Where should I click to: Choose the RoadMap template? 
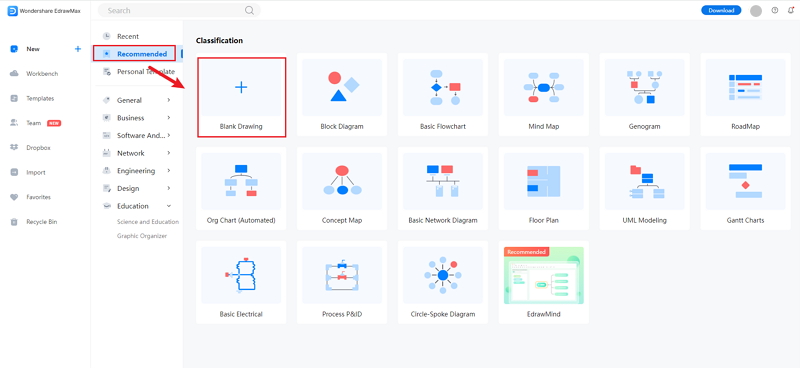coord(745,95)
